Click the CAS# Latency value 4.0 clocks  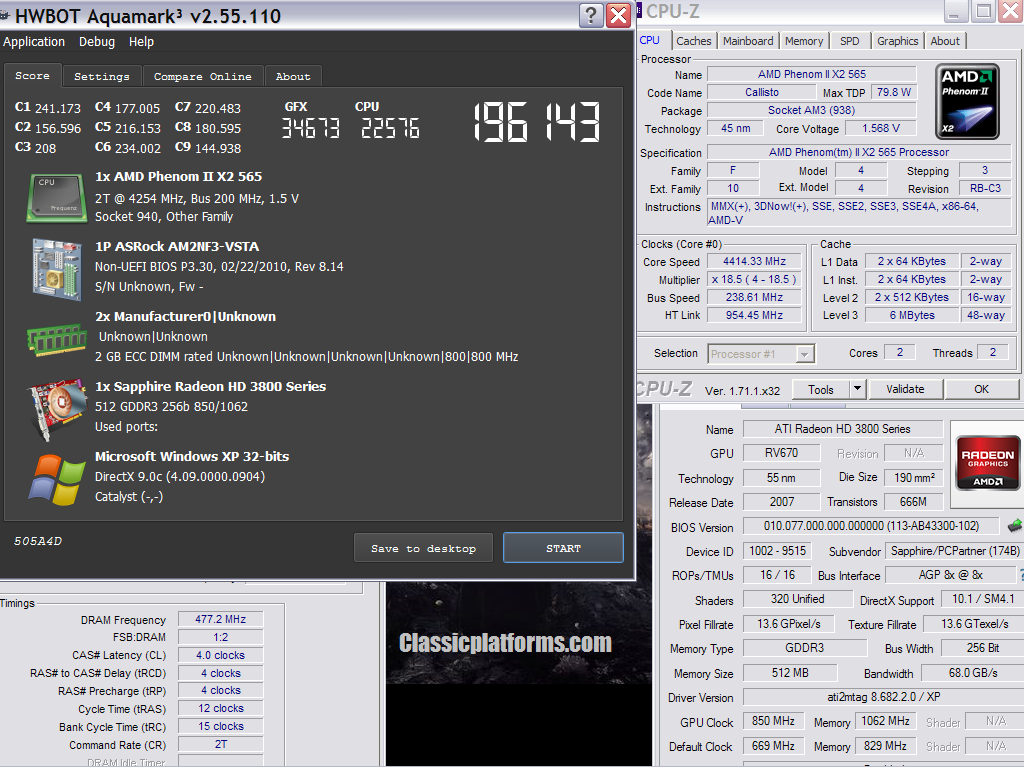[x=221, y=655]
